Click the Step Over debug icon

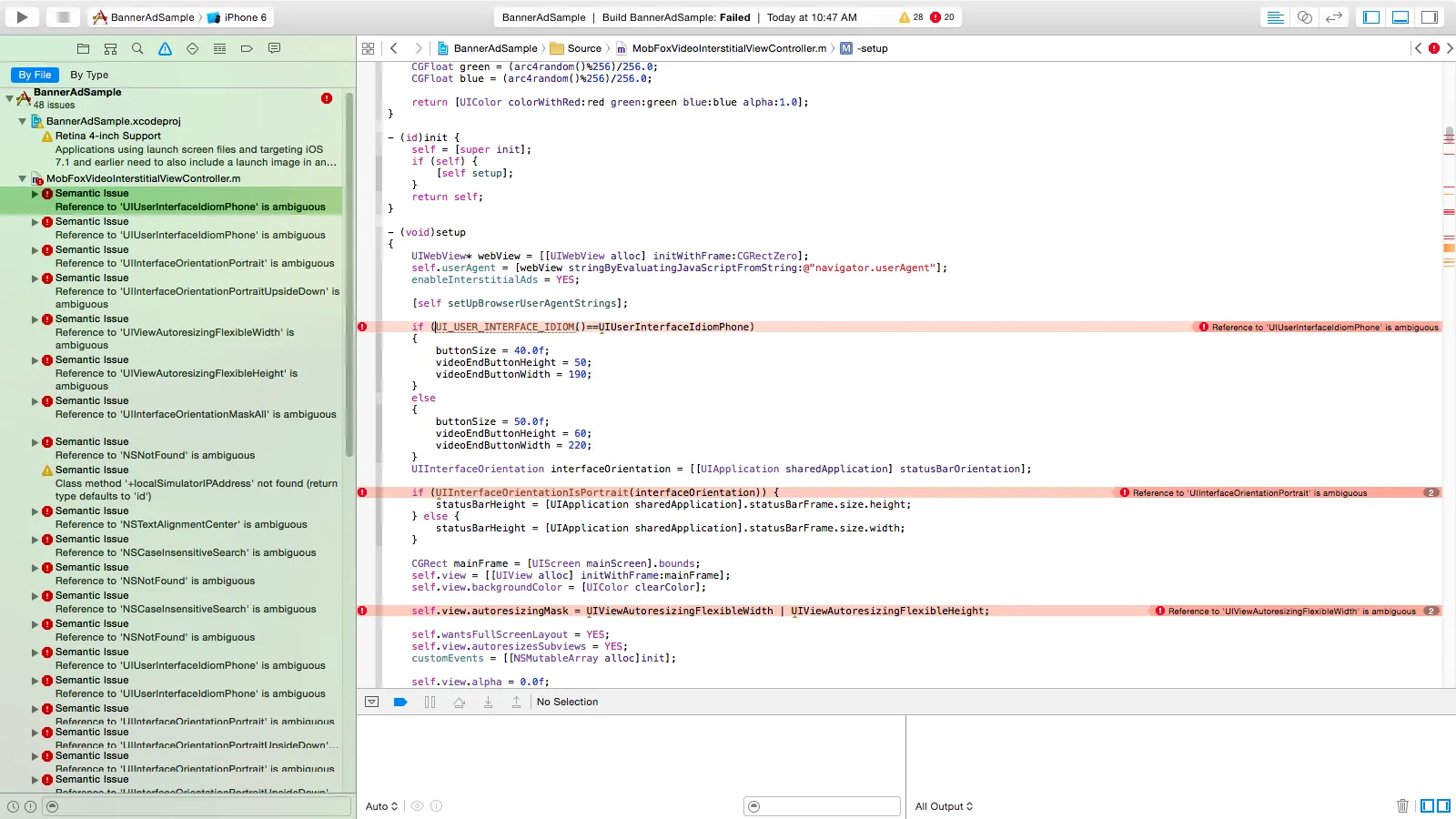[459, 703]
